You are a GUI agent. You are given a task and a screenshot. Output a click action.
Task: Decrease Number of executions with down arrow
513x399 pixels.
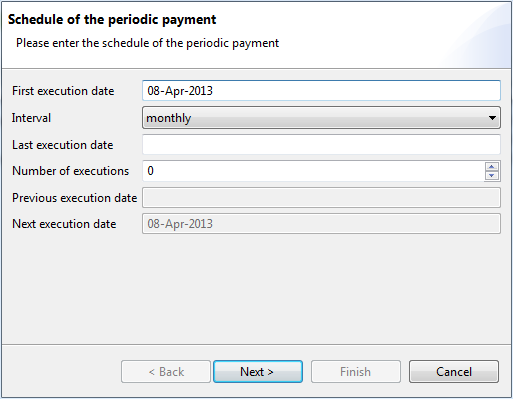point(492,175)
